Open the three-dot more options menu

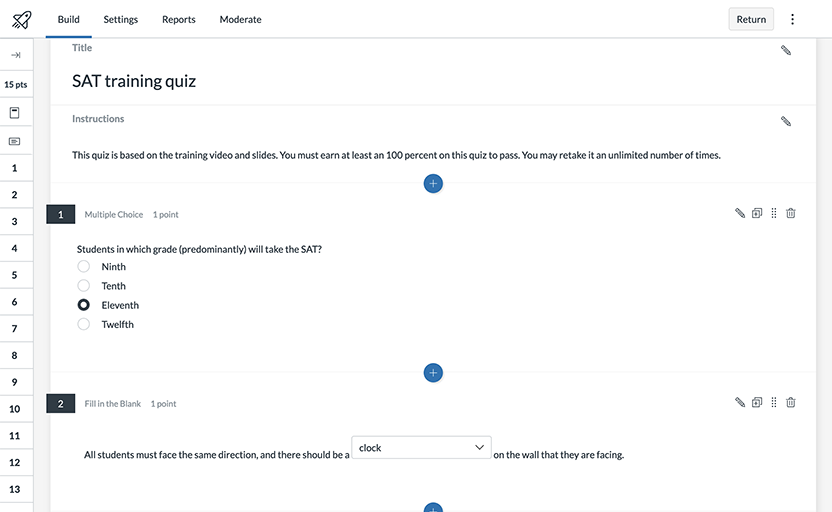793,19
